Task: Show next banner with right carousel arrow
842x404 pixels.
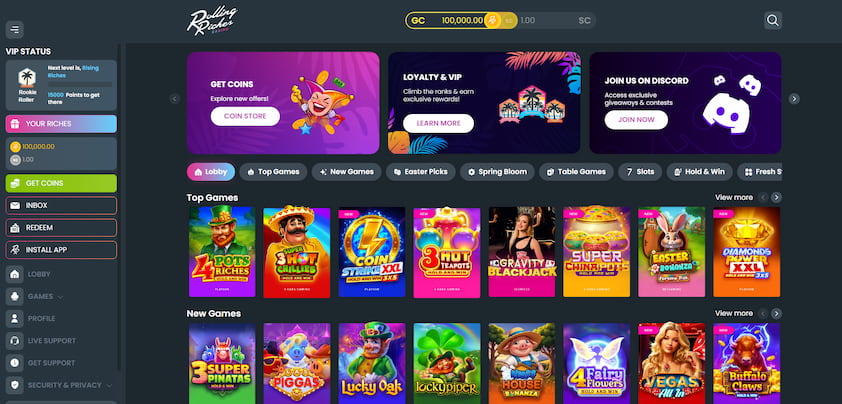Action: click(x=794, y=99)
